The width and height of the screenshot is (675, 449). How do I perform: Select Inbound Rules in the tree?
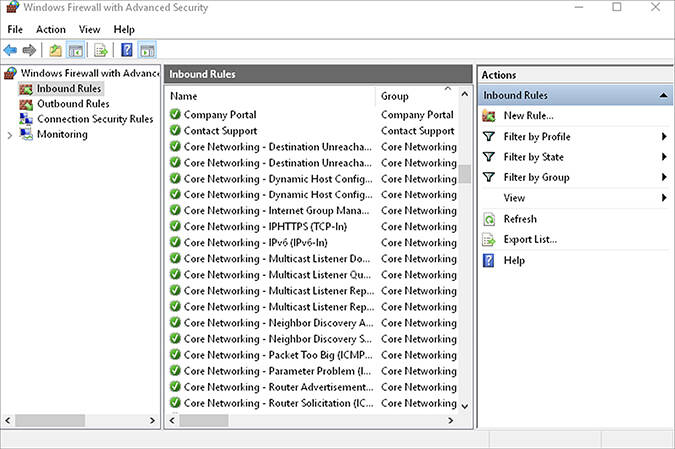[69, 88]
